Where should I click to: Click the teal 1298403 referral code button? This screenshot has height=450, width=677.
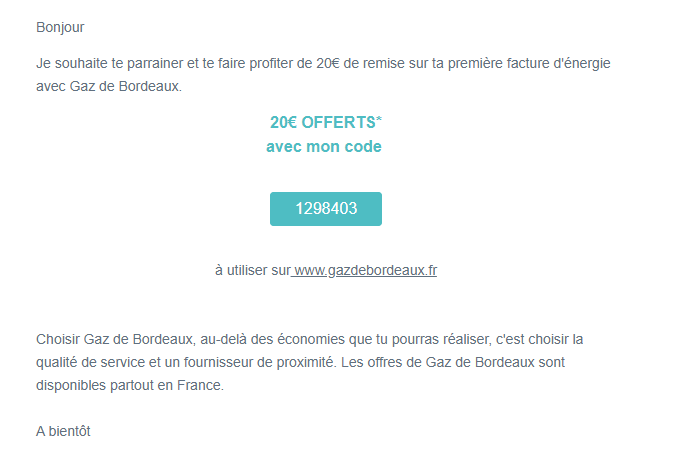coord(326,209)
